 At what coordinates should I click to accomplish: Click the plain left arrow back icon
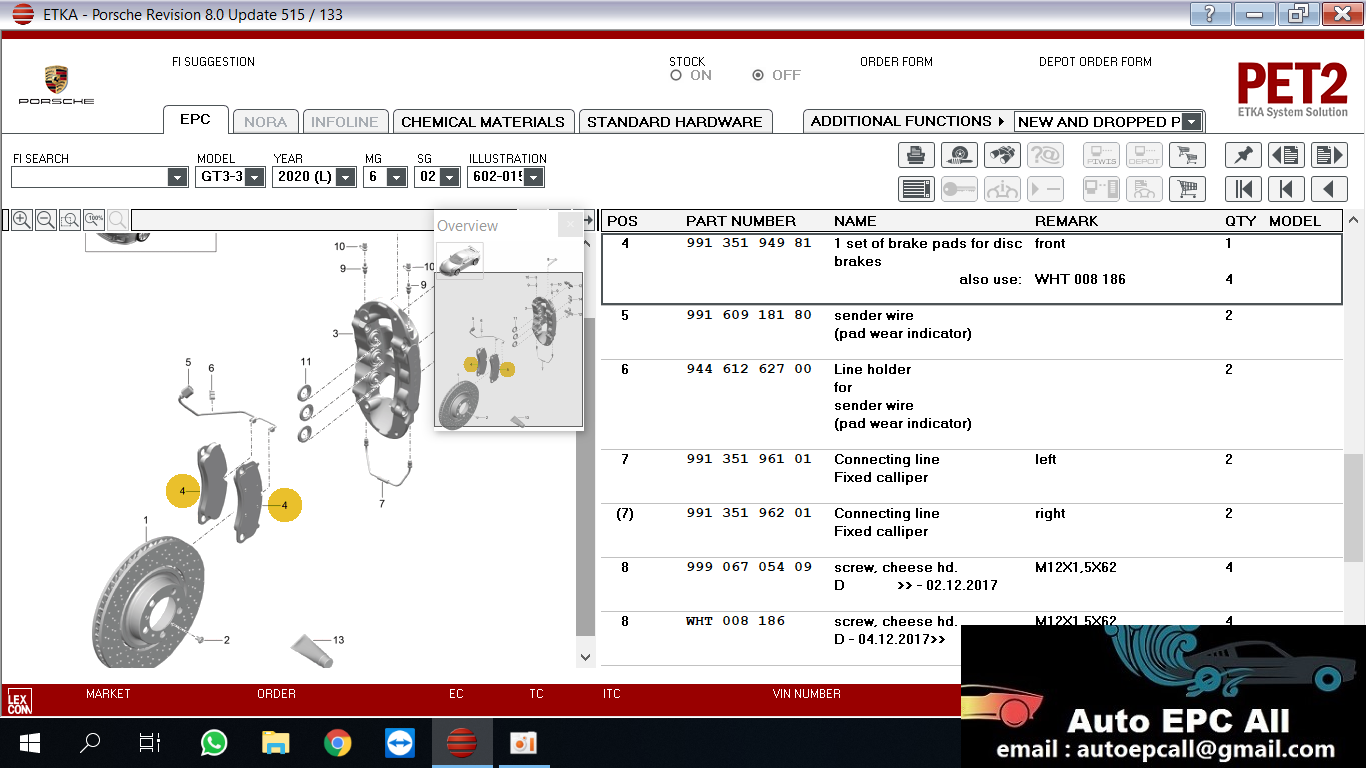click(x=1329, y=189)
